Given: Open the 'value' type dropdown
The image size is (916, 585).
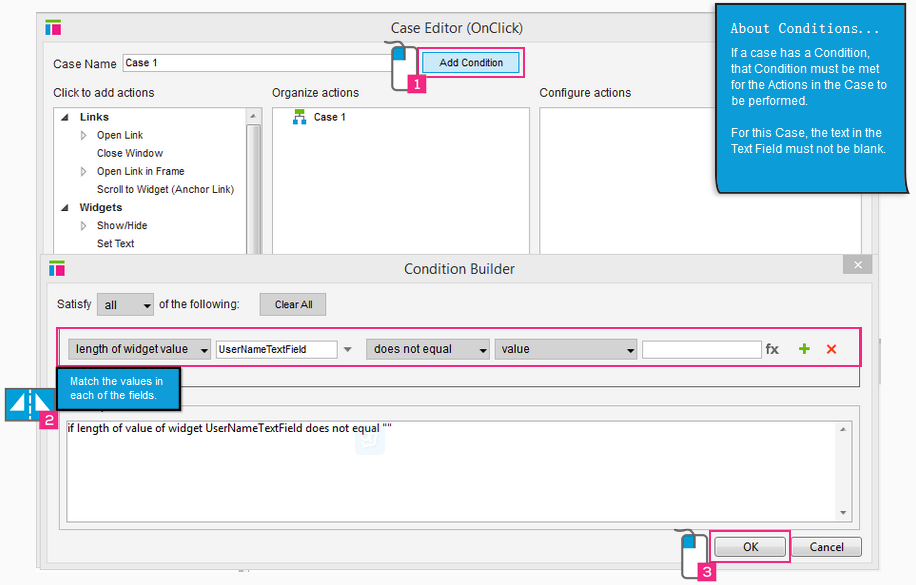Looking at the screenshot, I should pyautogui.click(x=565, y=349).
